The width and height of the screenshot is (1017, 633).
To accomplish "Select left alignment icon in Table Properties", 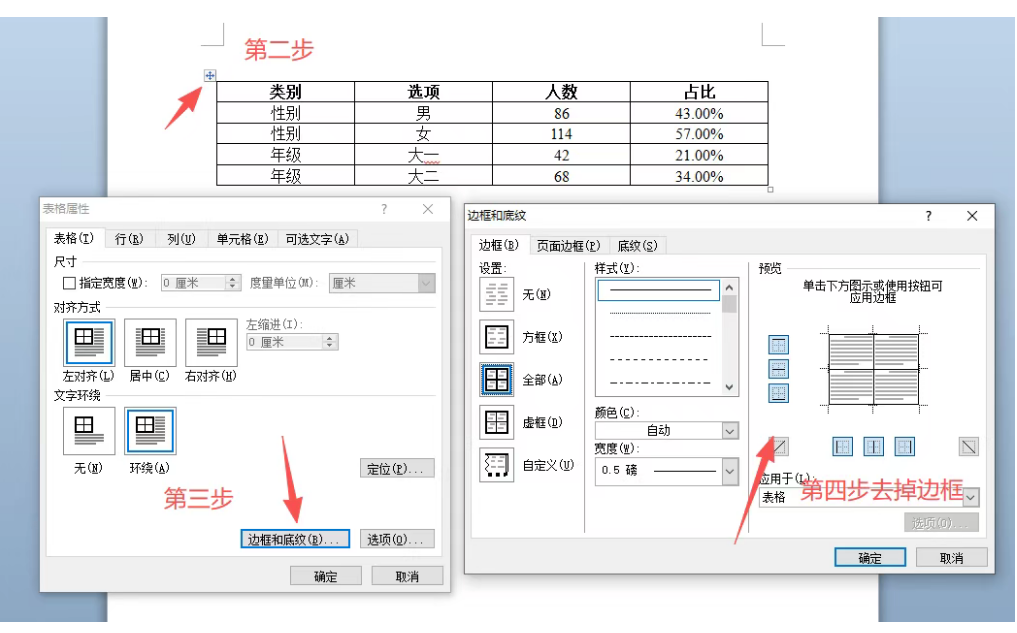I will 90,342.
